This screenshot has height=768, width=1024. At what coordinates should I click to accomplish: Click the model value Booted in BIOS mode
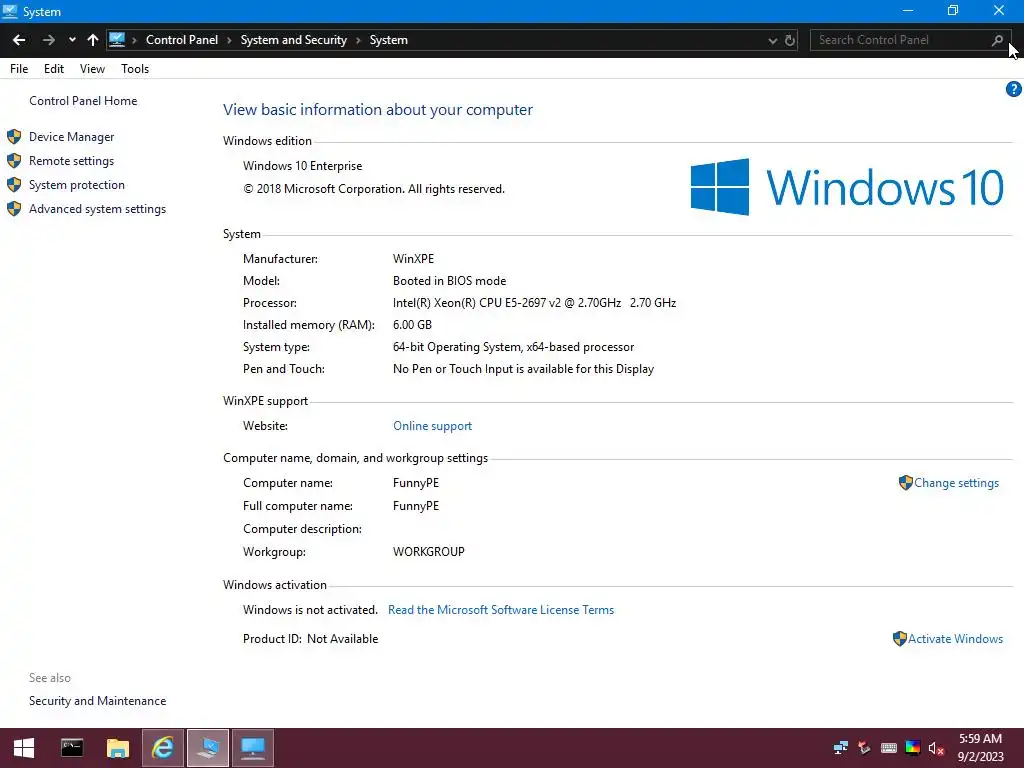449,281
